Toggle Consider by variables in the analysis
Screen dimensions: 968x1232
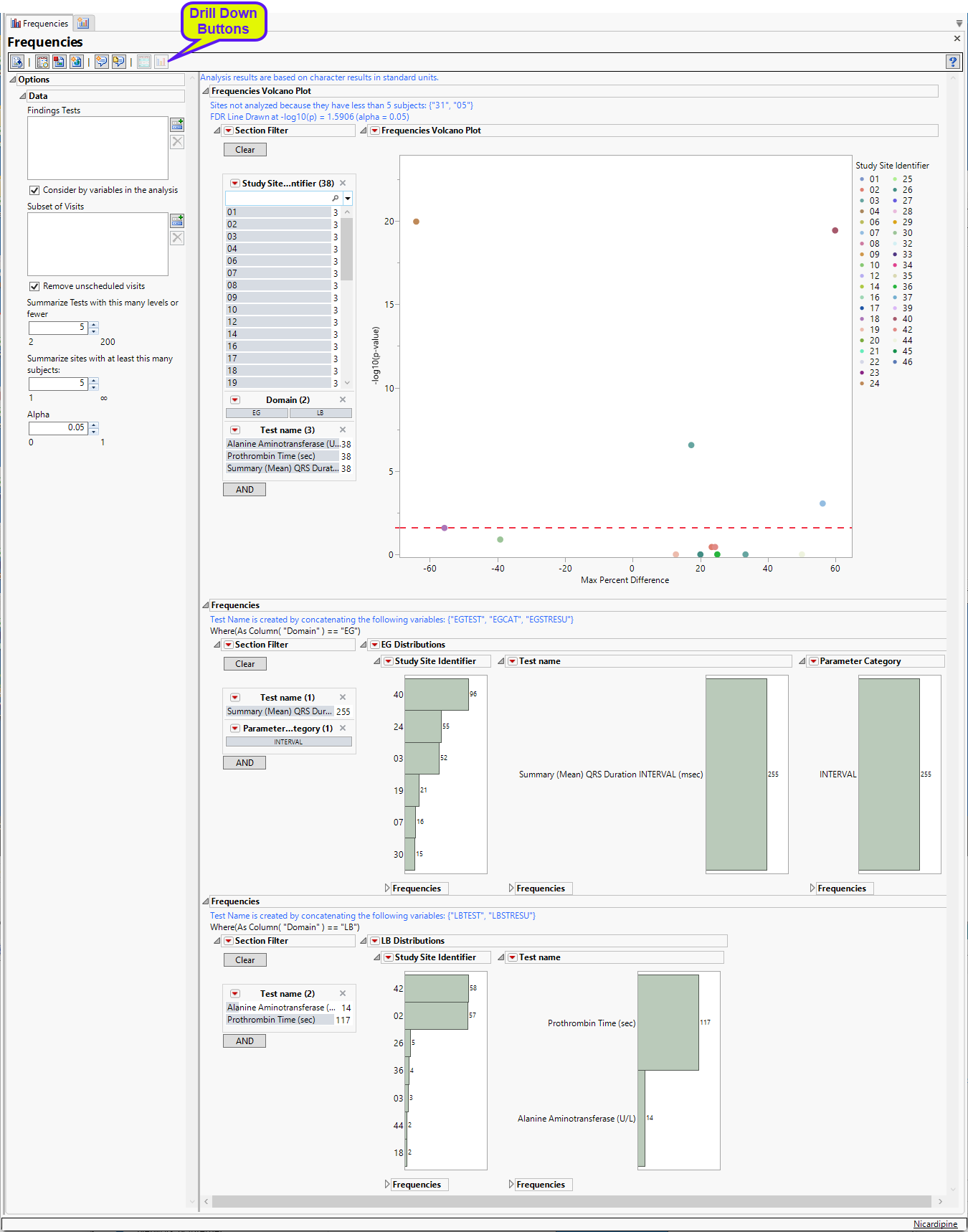(x=34, y=191)
